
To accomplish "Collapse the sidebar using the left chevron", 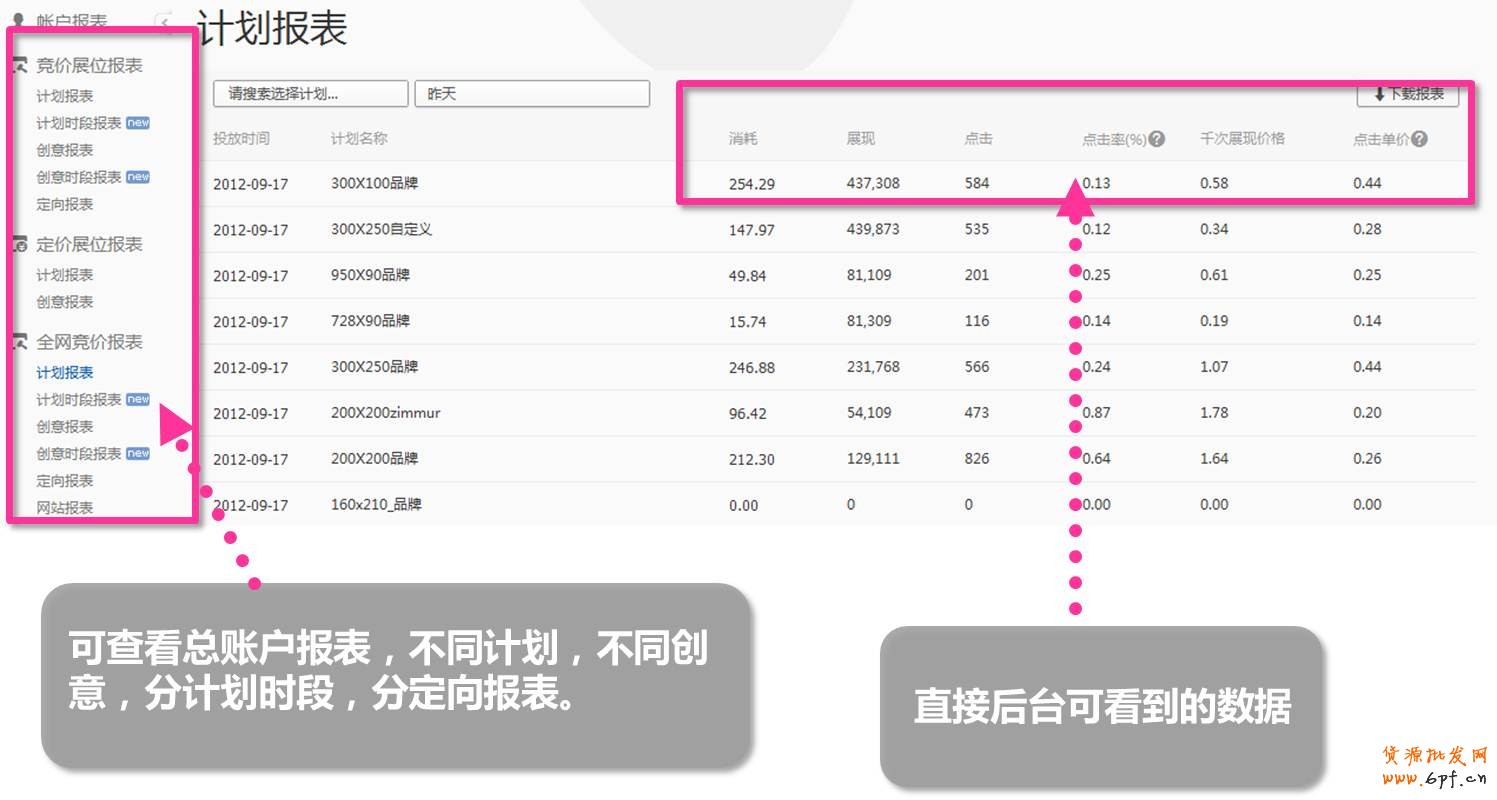I will pyautogui.click(x=163, y=18).
